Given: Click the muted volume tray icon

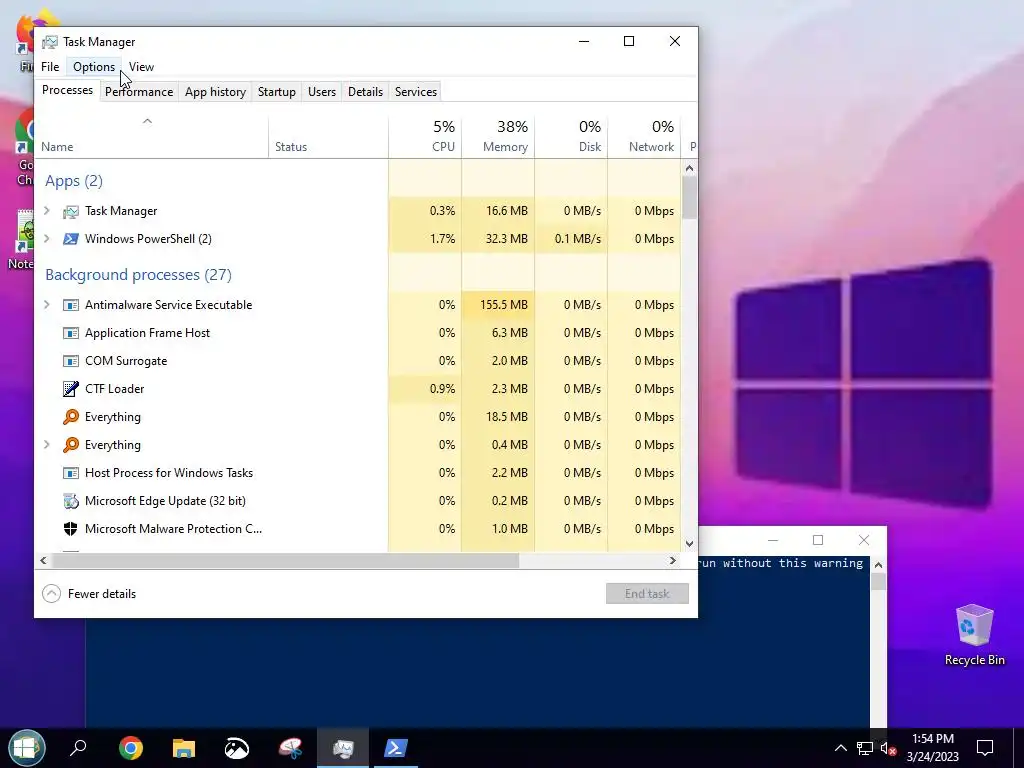Looking at the screenshot, I should tap(888, 748).
